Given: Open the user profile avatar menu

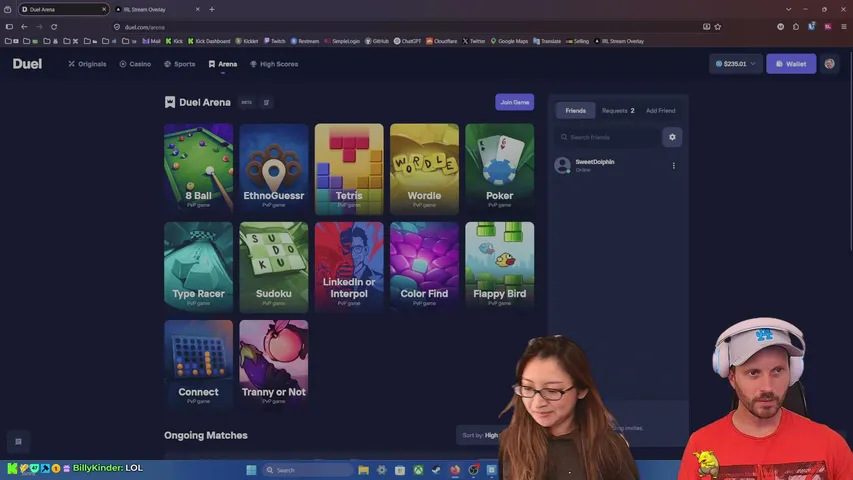Looking at the screenshot, I should [x=829, y=64].
